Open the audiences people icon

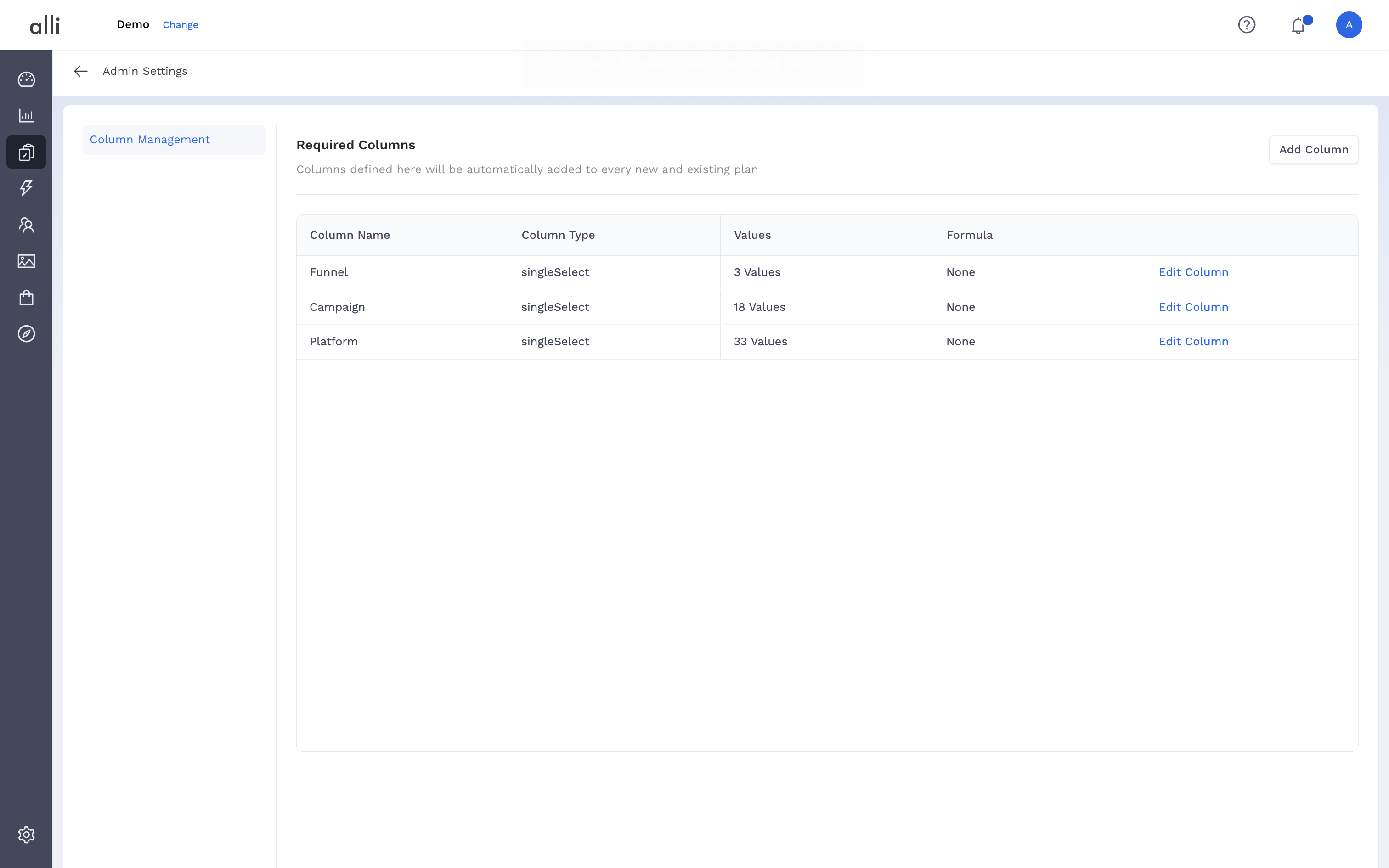pyautogui.click(x=26, y=225)
